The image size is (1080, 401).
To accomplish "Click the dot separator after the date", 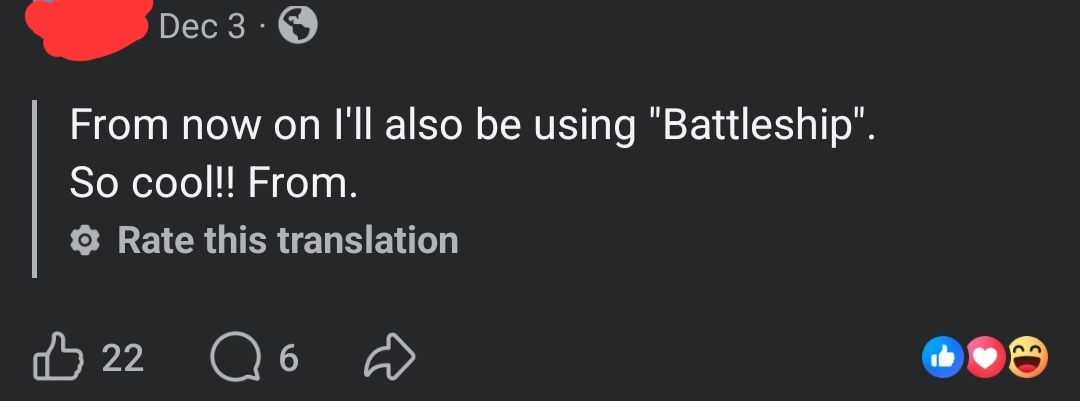I will pyautogui.click(x=262, y=27).
